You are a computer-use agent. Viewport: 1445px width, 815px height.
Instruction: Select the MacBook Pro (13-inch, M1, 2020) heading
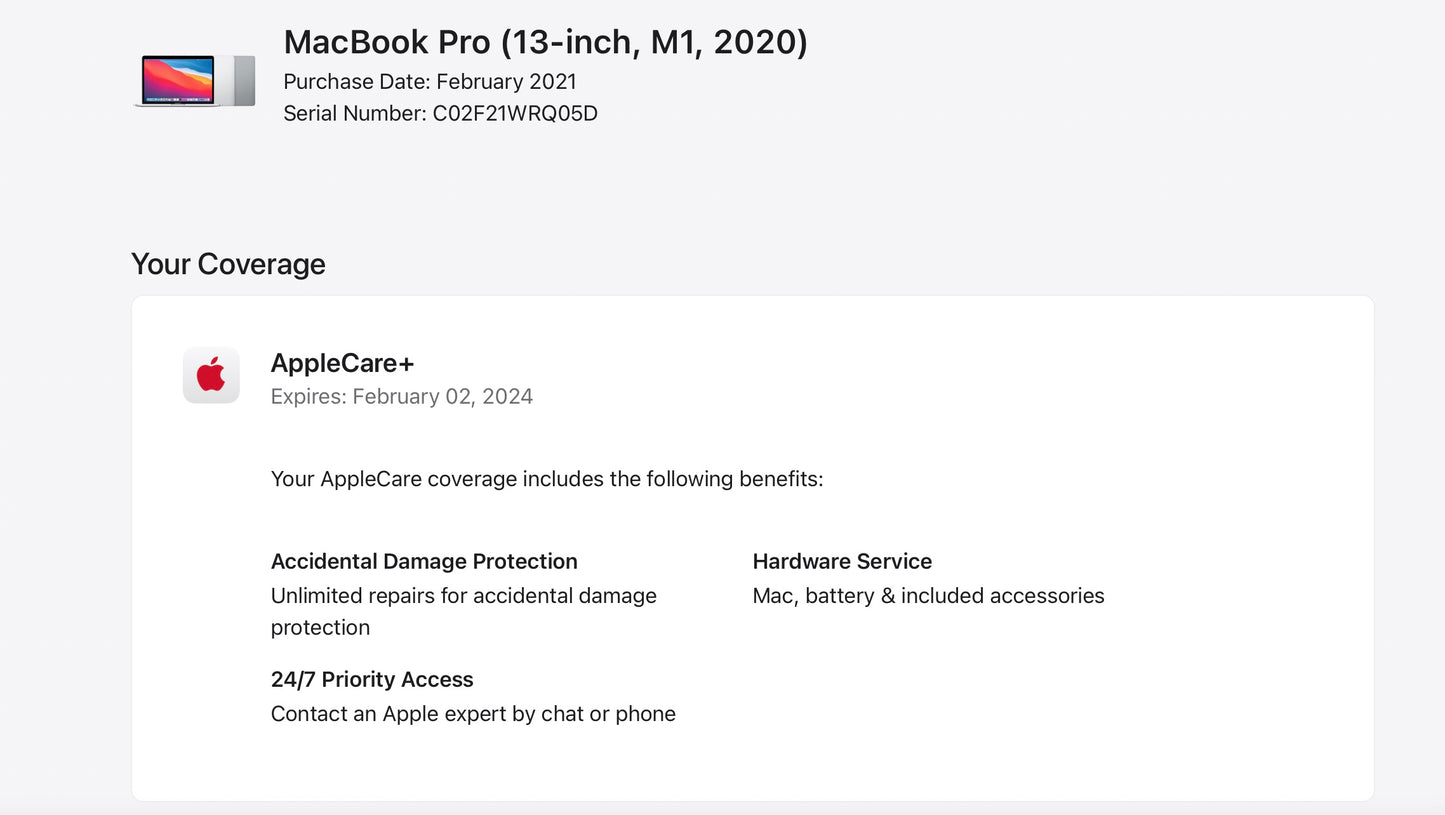546,42
